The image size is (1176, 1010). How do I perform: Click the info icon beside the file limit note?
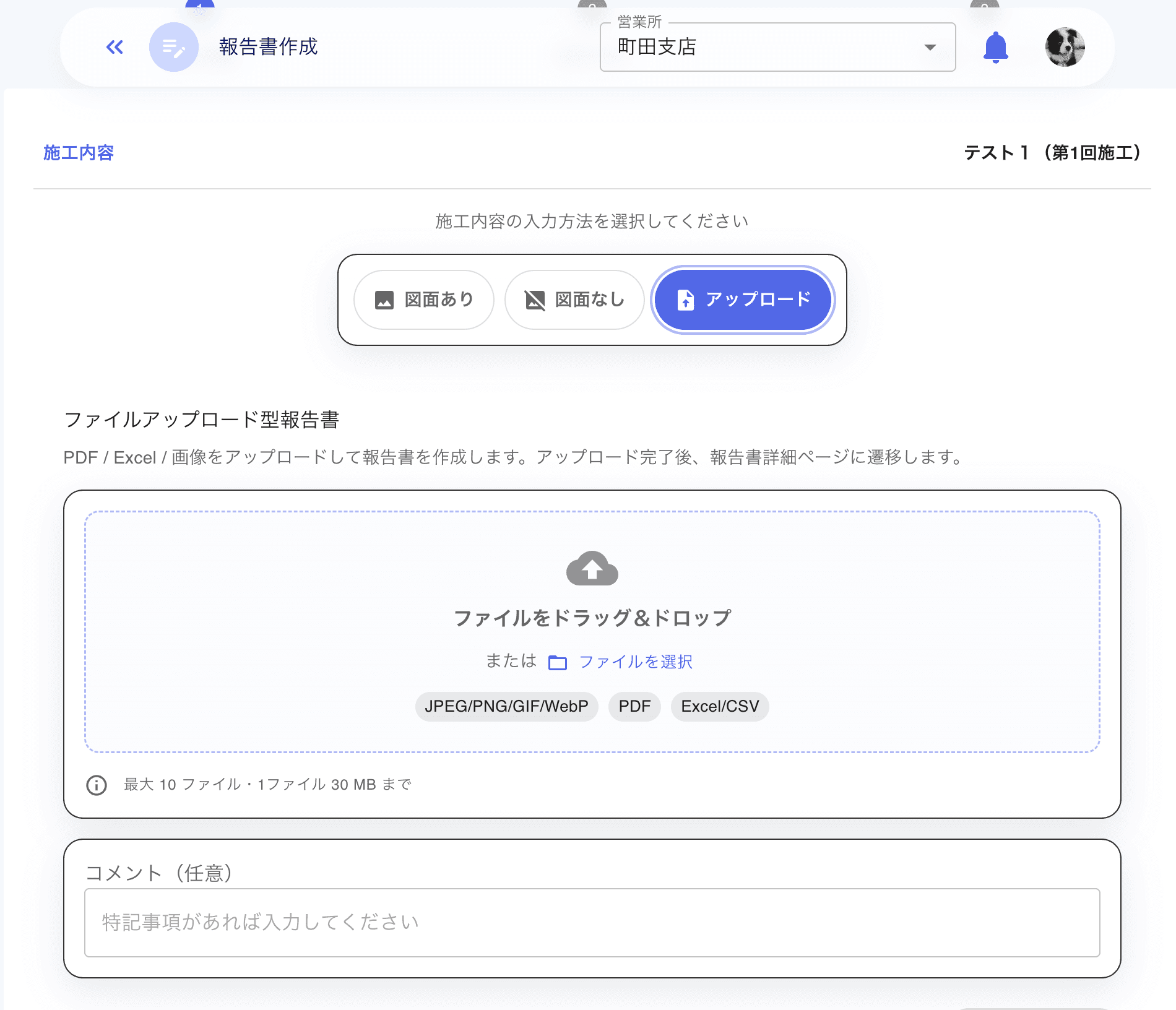click(96, 785)
